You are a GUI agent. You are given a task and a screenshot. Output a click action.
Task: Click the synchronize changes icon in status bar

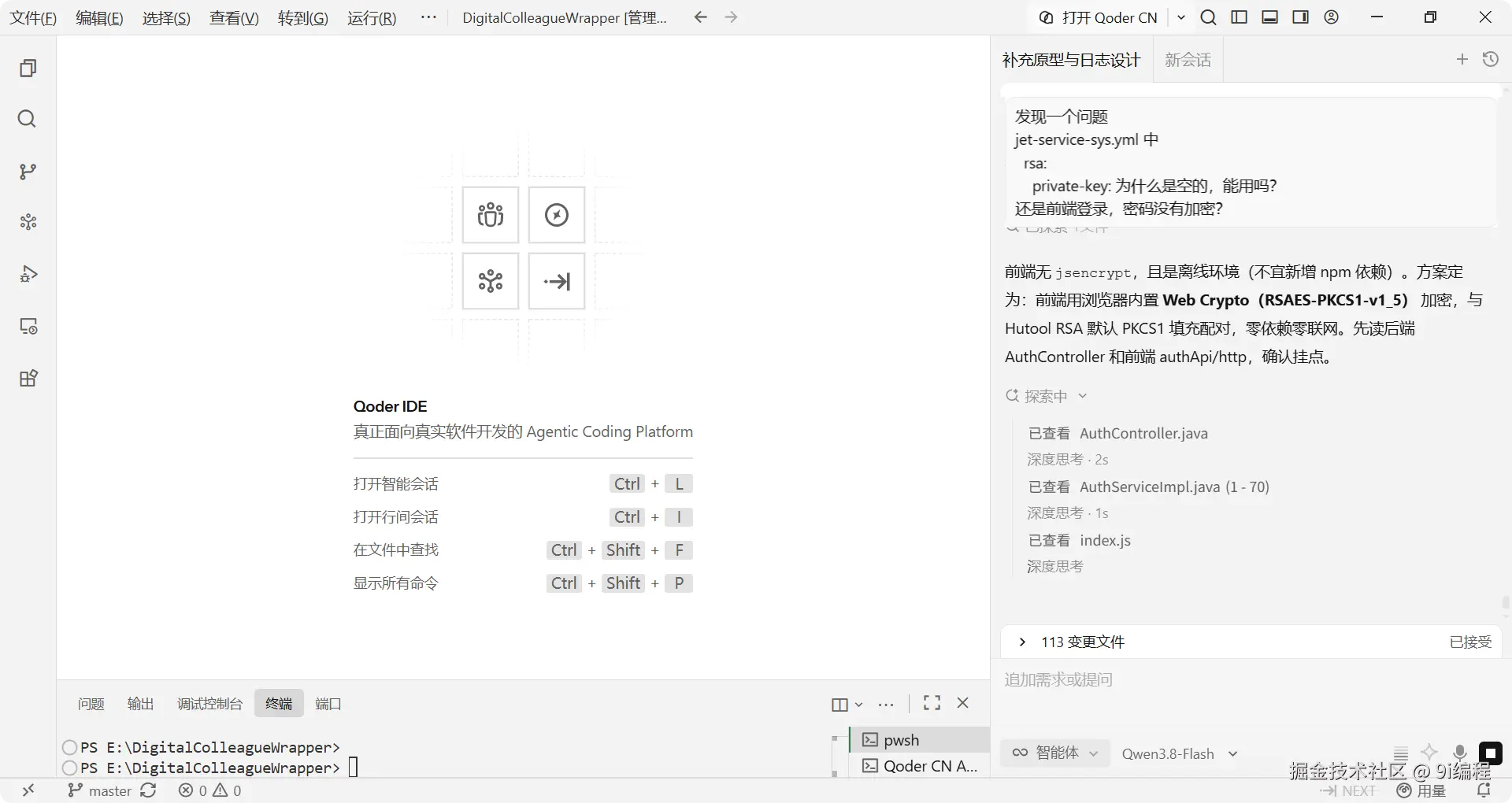click(x=149, y=791)
